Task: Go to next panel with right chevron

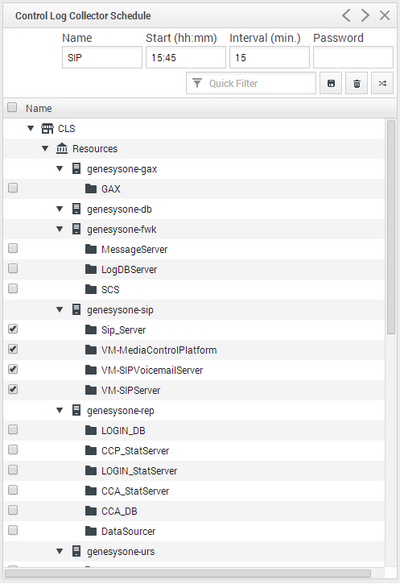Action: click(x=365, y=16)
